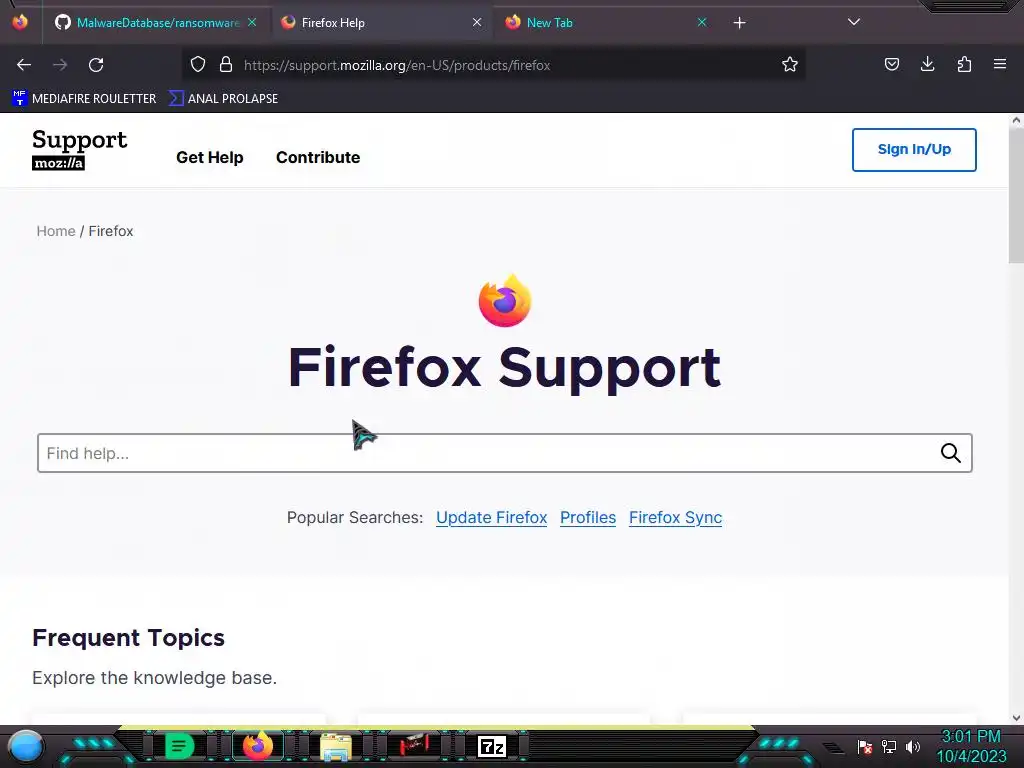Click the vertical scrollbar thumb

tap(1016, 196)
